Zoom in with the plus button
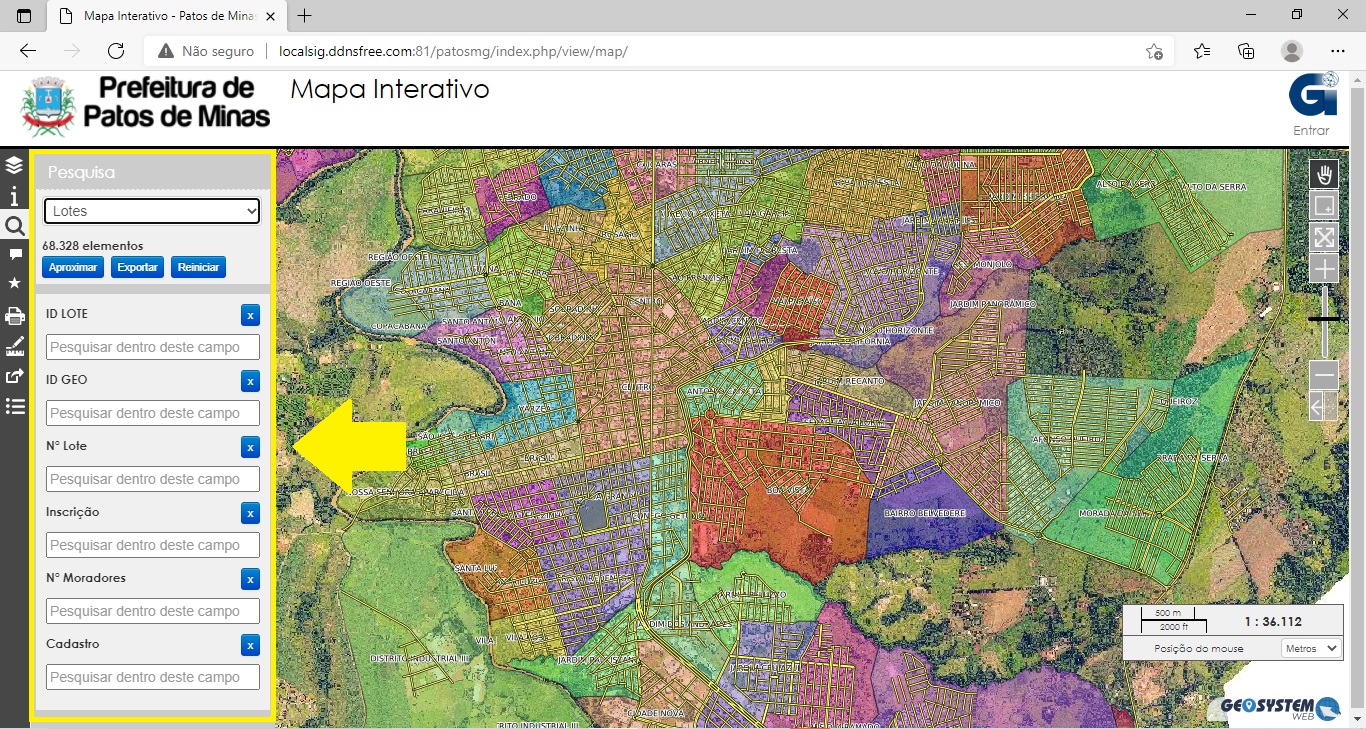1366x729 pixels. tap(1324, 268)
